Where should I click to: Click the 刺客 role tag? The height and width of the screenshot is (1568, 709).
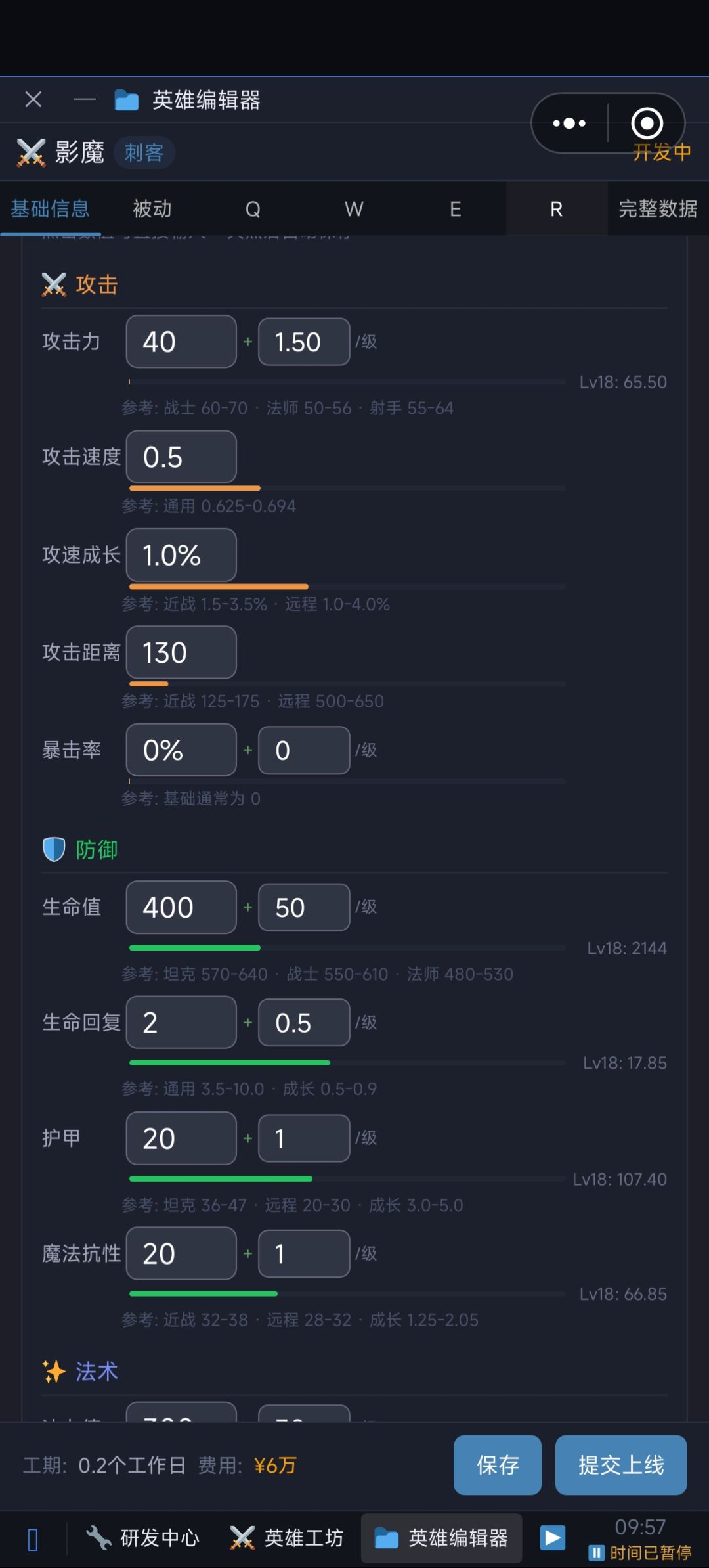[x=144, y=152]
